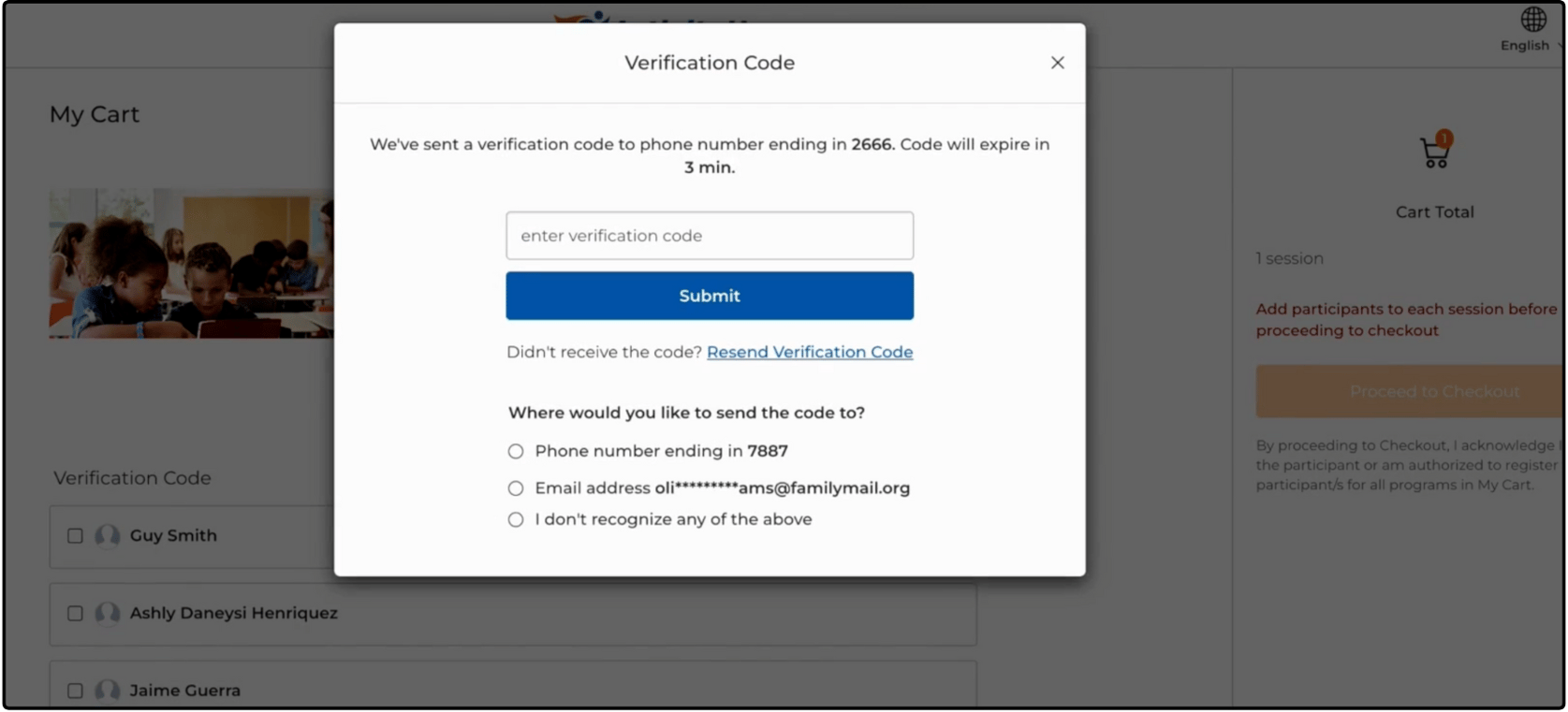Enable the Jaime Guerra checkbox
1568x712 pixels.
75,690
